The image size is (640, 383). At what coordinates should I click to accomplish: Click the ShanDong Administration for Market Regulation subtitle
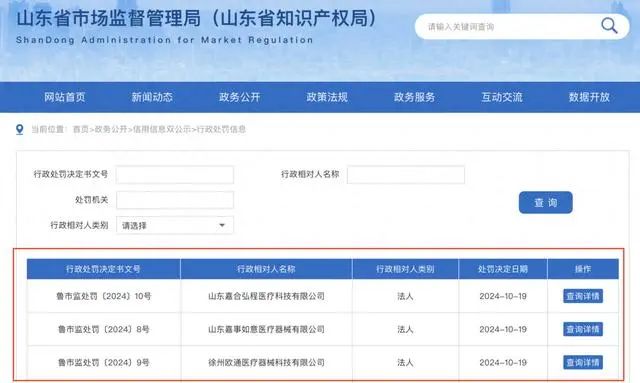point(164,40)
